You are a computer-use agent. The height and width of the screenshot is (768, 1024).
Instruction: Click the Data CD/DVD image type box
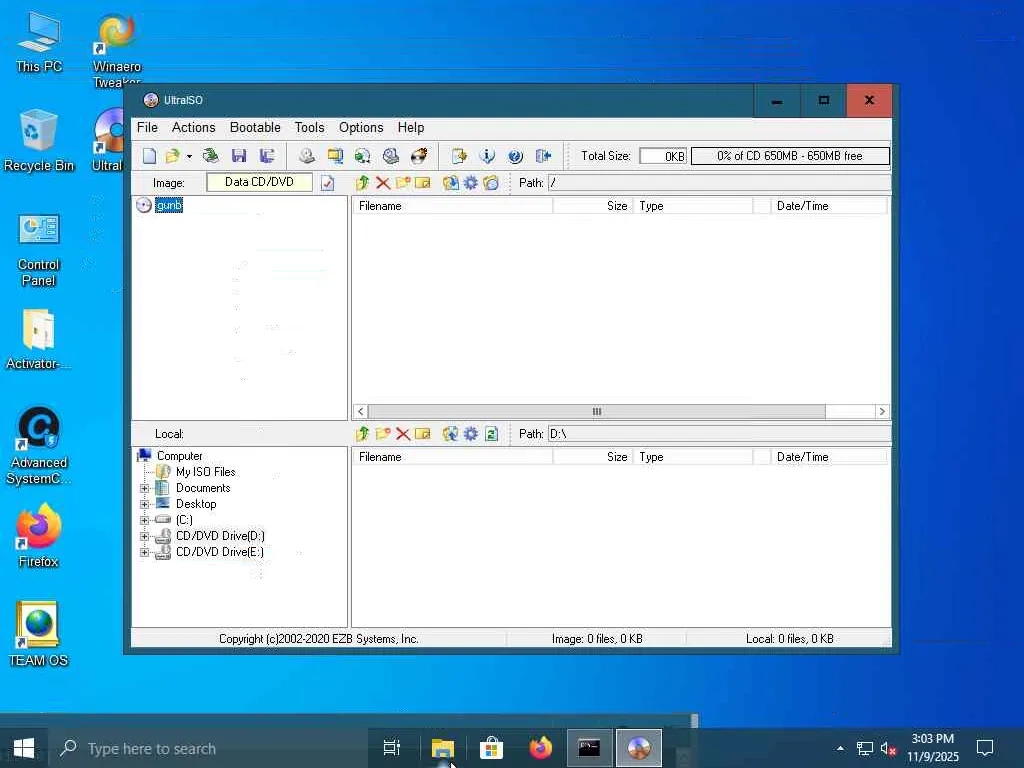[x=259, y=182]
